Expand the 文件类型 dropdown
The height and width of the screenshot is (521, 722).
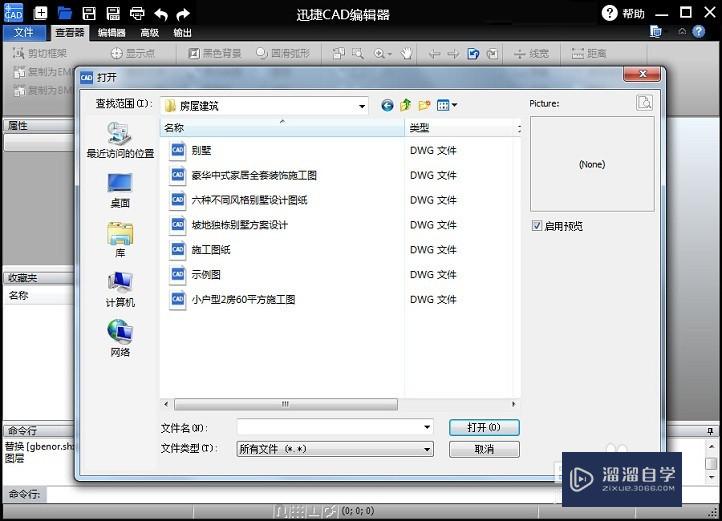coord(427,449)
